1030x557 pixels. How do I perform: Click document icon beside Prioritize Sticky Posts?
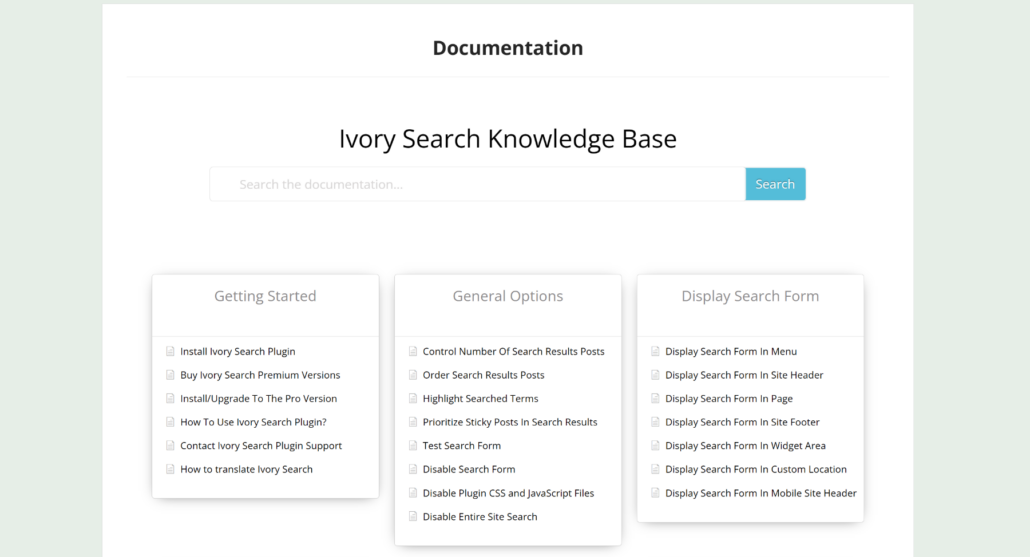pos(413,422)
